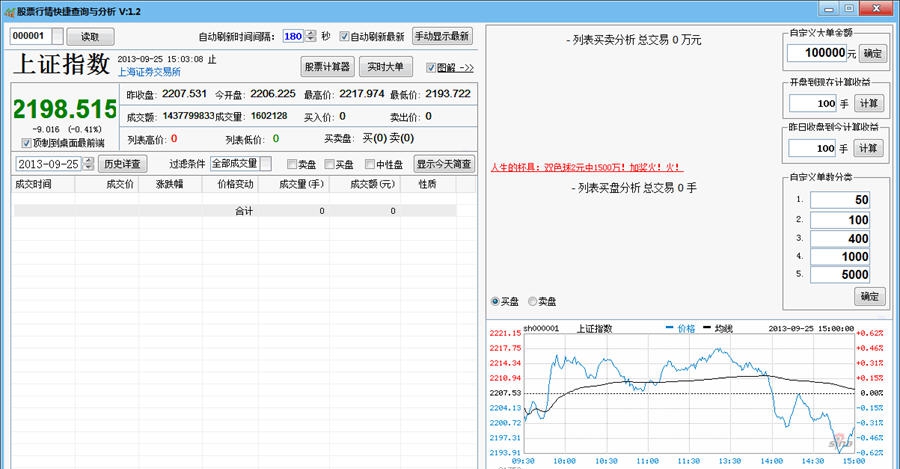Click the 读取 button to load stock
This screenshot has height=469, width=900.
pos(83,36)
